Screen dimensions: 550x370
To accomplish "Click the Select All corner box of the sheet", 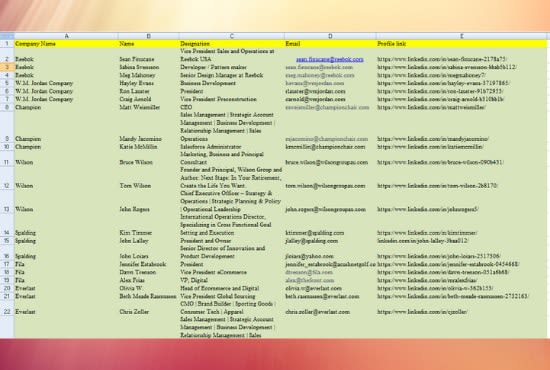I will pos(7,36).
